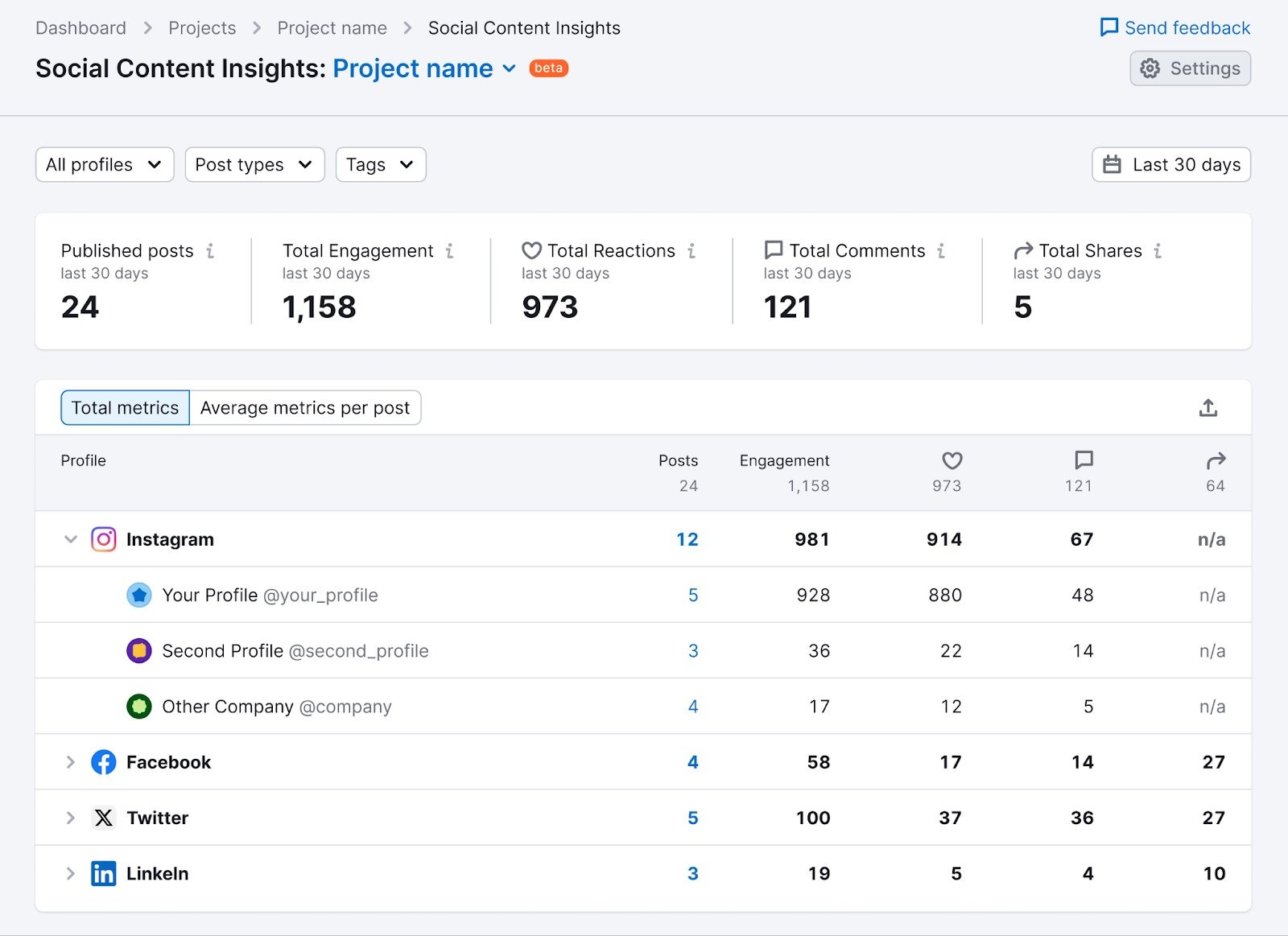1288x936 pixels.
Task: Click the info icon next to Published posts
Action: point(210,250)
